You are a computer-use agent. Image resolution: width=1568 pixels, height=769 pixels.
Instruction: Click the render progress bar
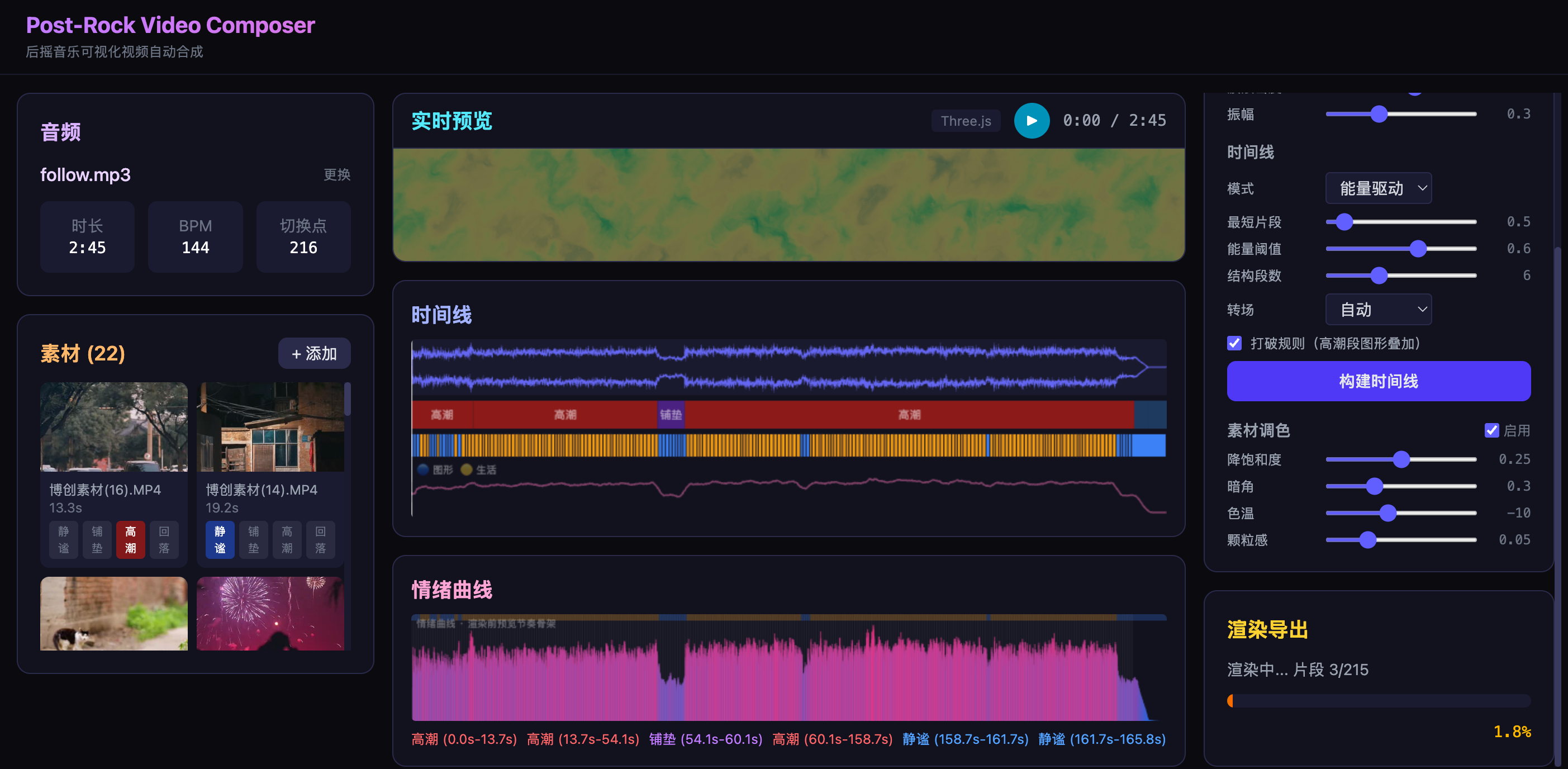1378,700
